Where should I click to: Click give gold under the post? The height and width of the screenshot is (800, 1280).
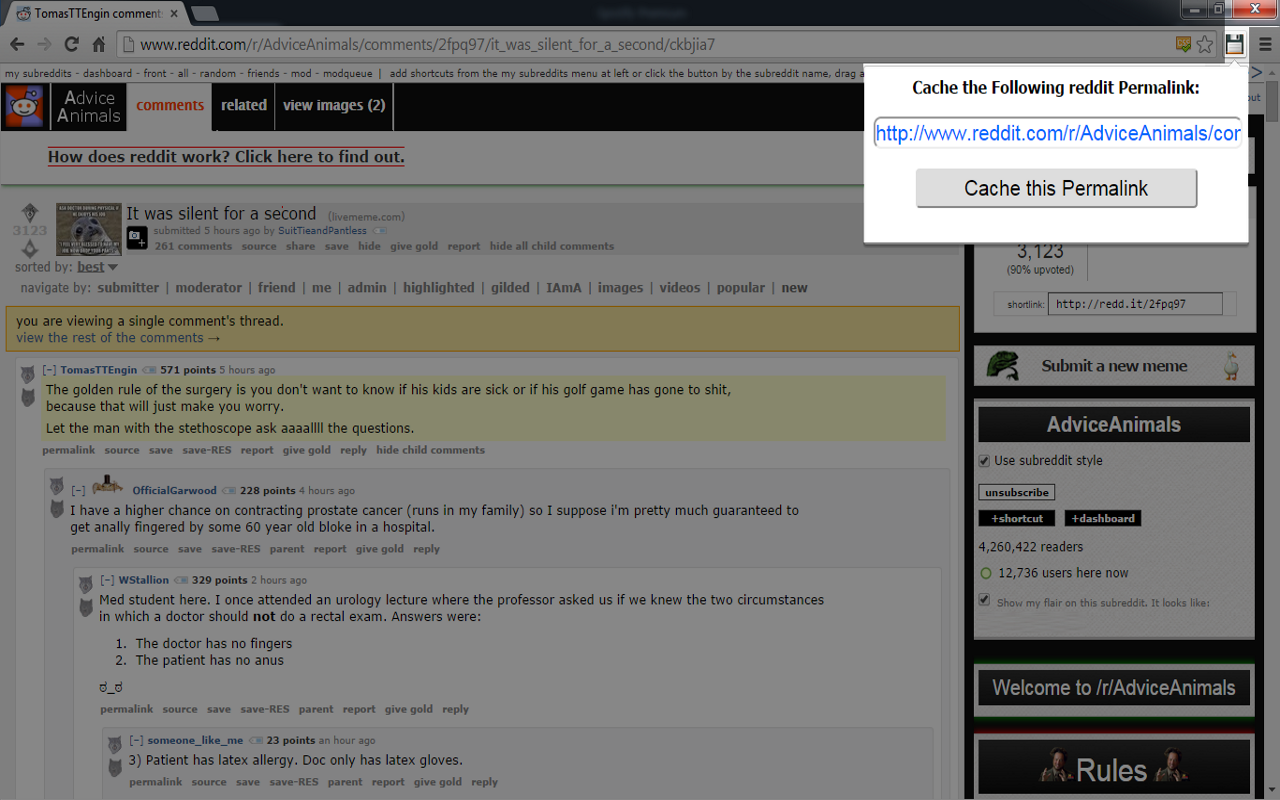(x=414, y=246)
